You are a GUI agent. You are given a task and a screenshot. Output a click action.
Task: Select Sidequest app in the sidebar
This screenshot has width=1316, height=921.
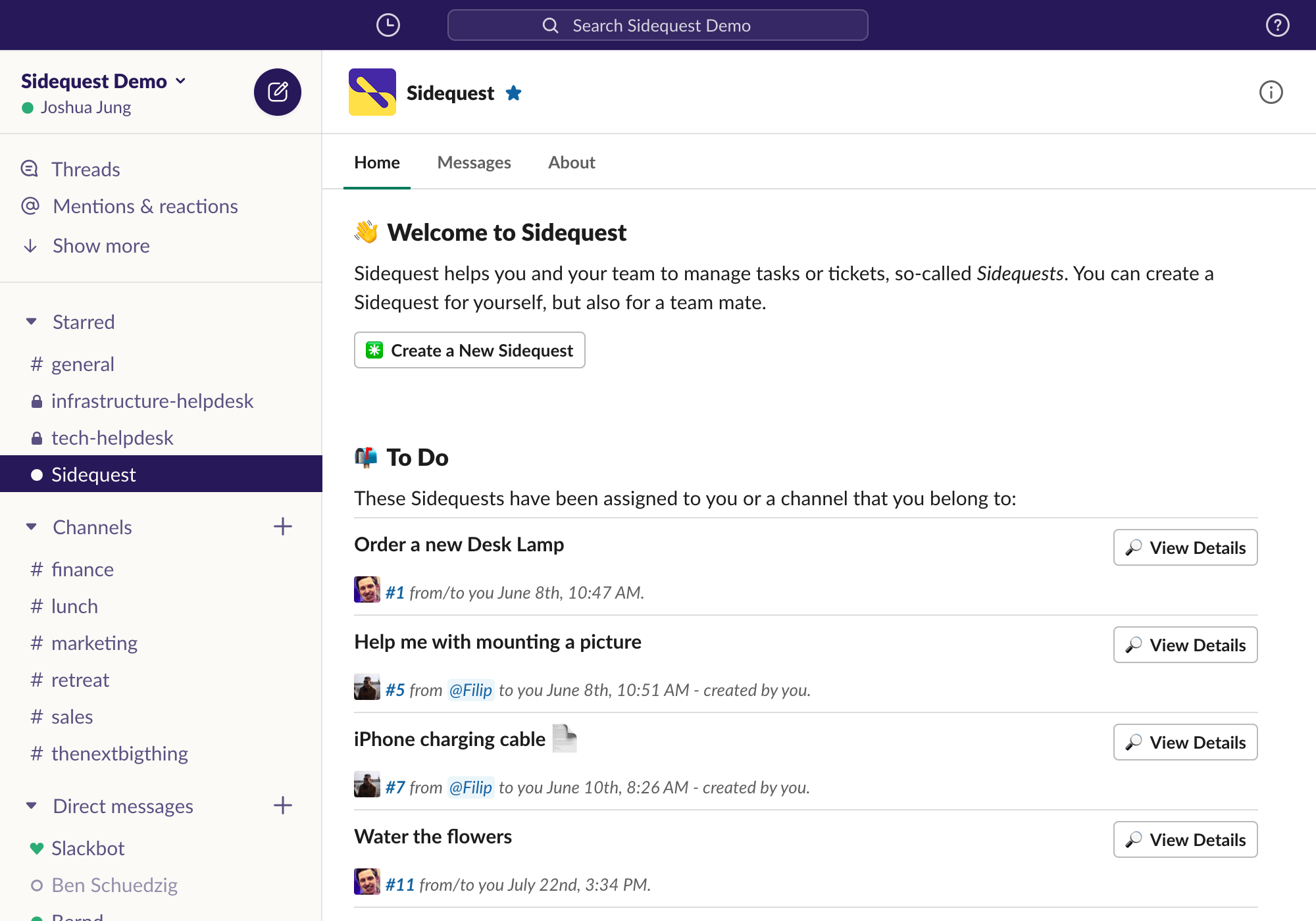coord(161,474)
